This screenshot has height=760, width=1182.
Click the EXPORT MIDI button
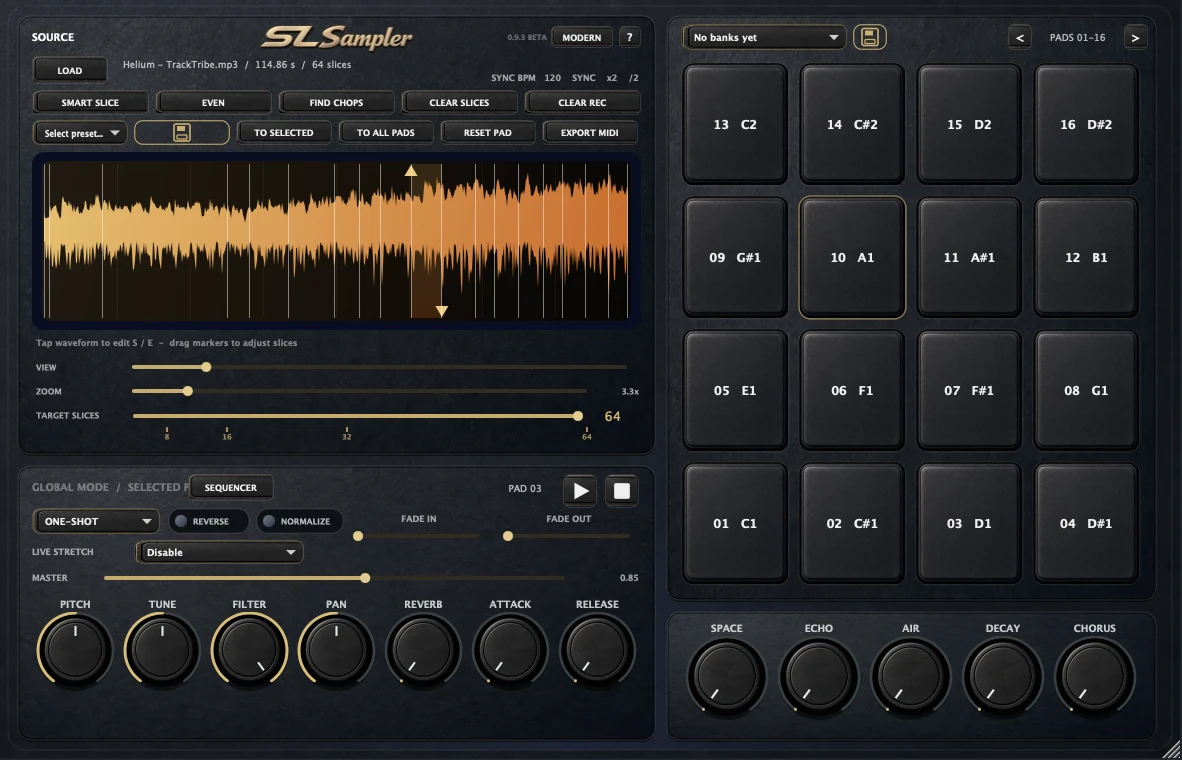pyautogui.click(x=589, y=133)
